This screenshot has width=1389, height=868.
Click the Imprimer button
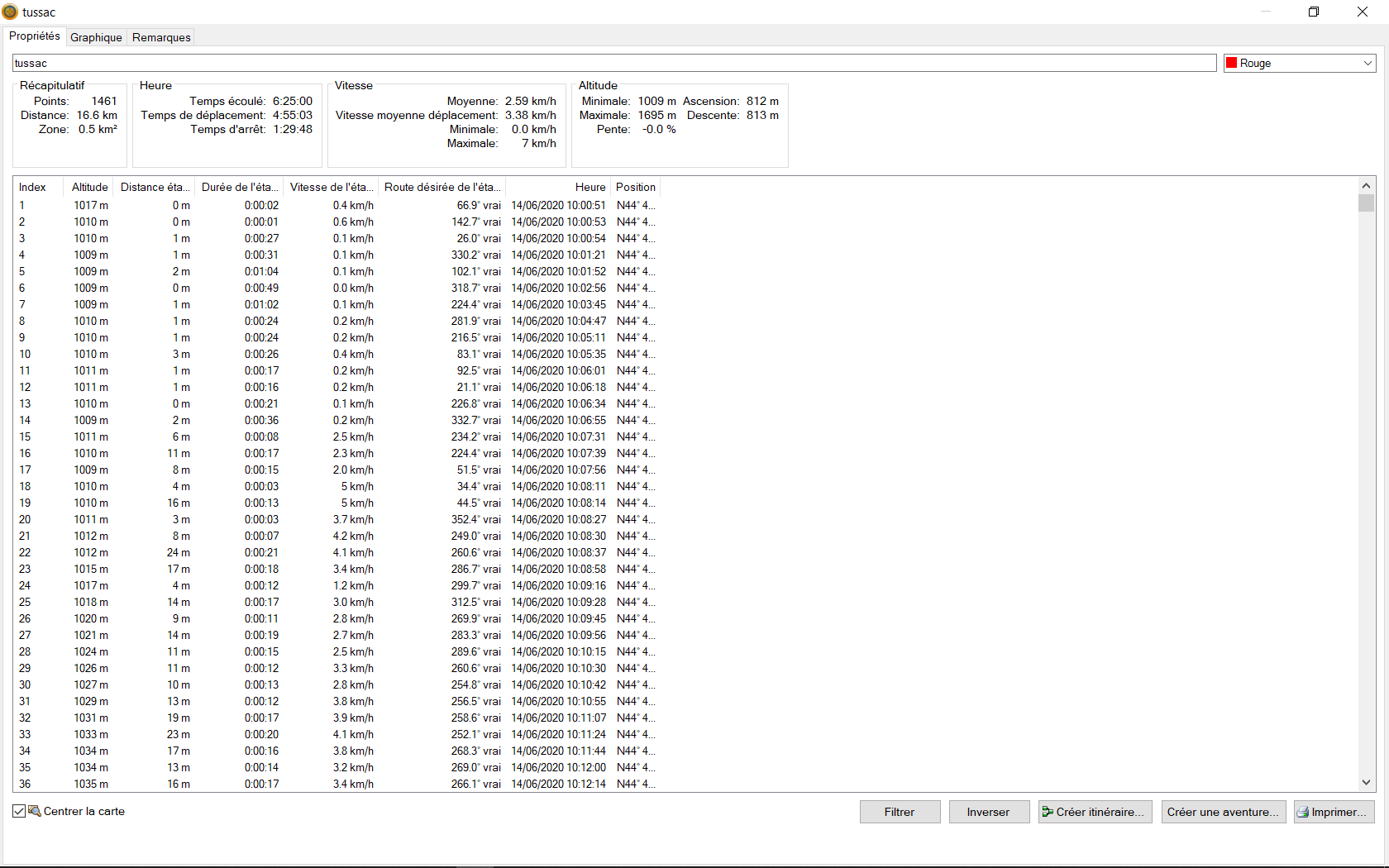click(1334, 812)
